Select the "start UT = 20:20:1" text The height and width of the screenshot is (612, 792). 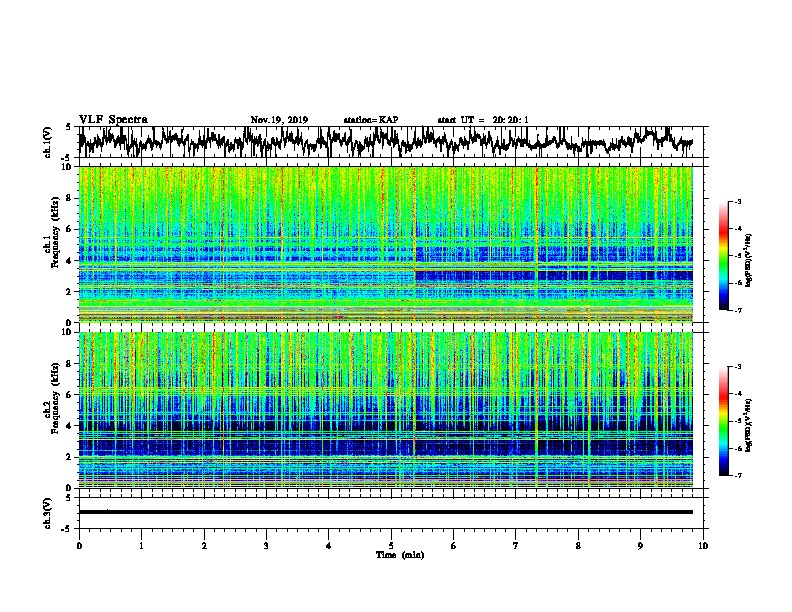tap(483, 120)
